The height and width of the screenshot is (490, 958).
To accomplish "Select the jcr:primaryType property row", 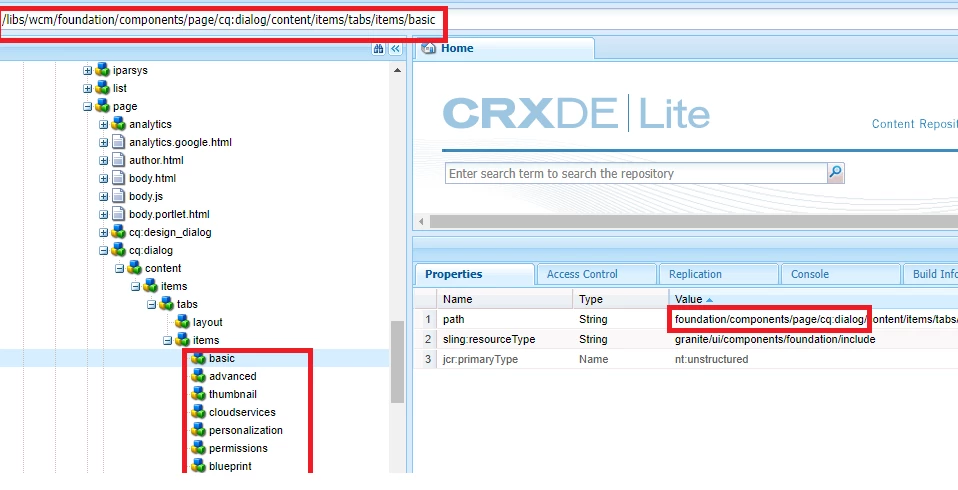I will (686, 359).
